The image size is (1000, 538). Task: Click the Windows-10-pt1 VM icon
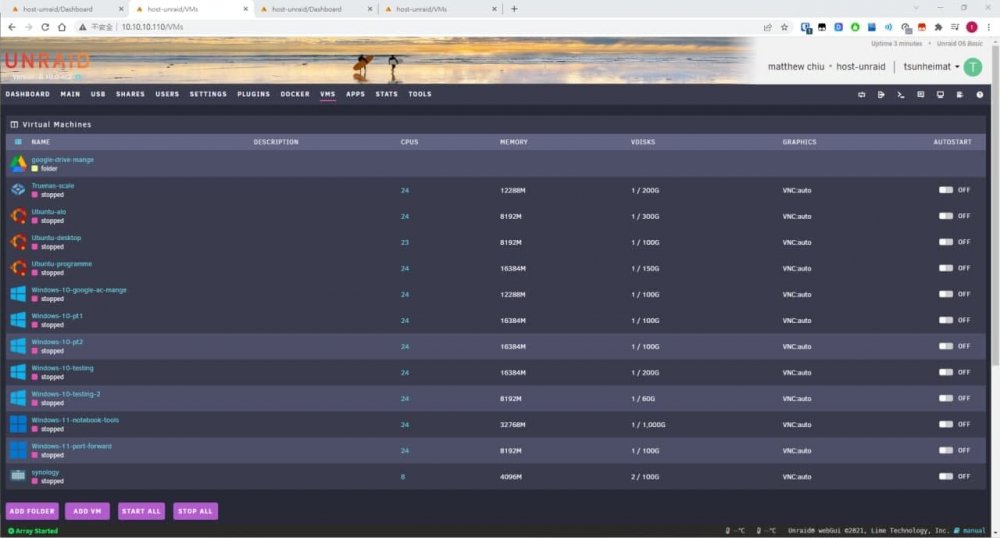tap(18, 320)
